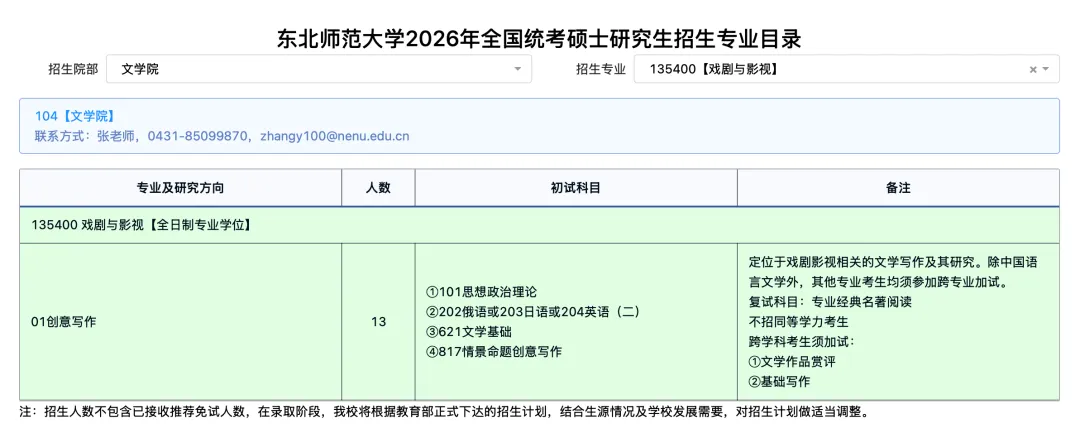The width and height of the screenshot is (1080, 443).
Task: Click the remark starting 定位于戏剧影视相关
Action: pos(893,272)
